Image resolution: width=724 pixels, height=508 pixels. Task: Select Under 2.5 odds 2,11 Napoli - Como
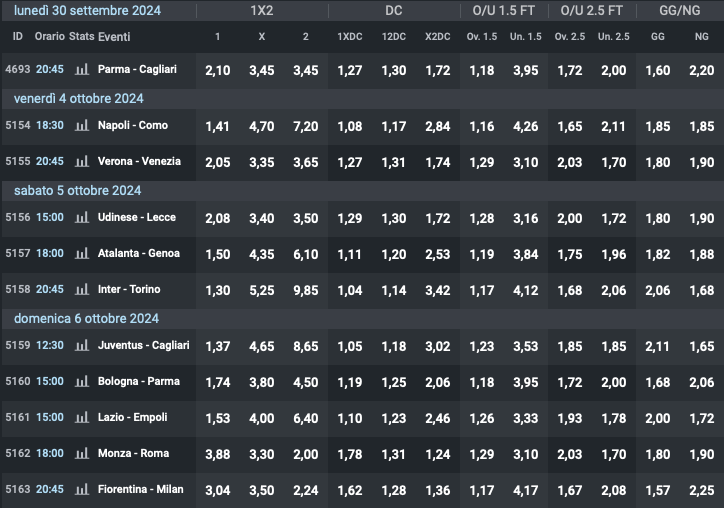614,127
